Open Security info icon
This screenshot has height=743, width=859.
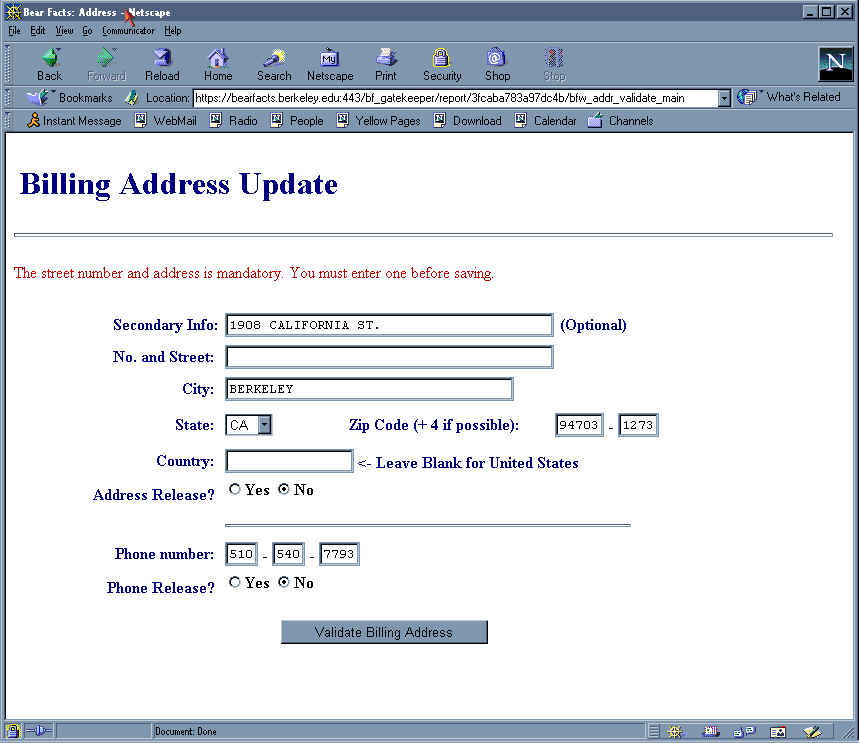441,64
